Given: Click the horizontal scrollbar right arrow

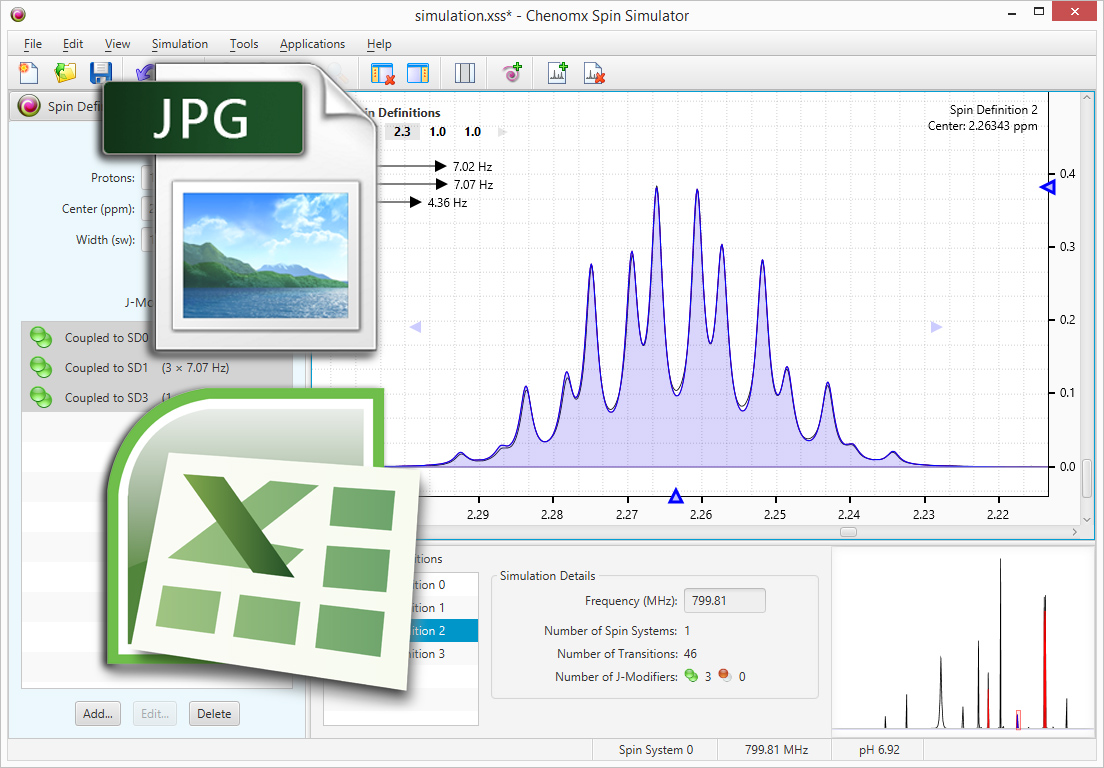Looking at the screenshot, I should tap(1074, 532).
